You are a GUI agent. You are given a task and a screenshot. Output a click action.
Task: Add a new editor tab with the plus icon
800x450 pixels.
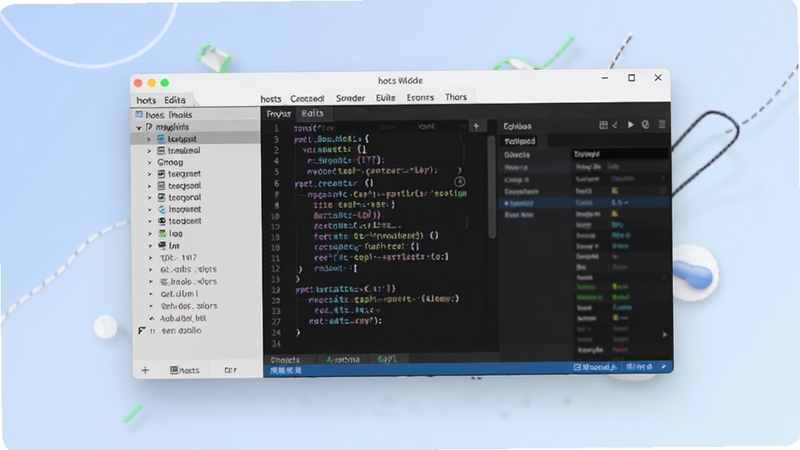coord(476,126)
